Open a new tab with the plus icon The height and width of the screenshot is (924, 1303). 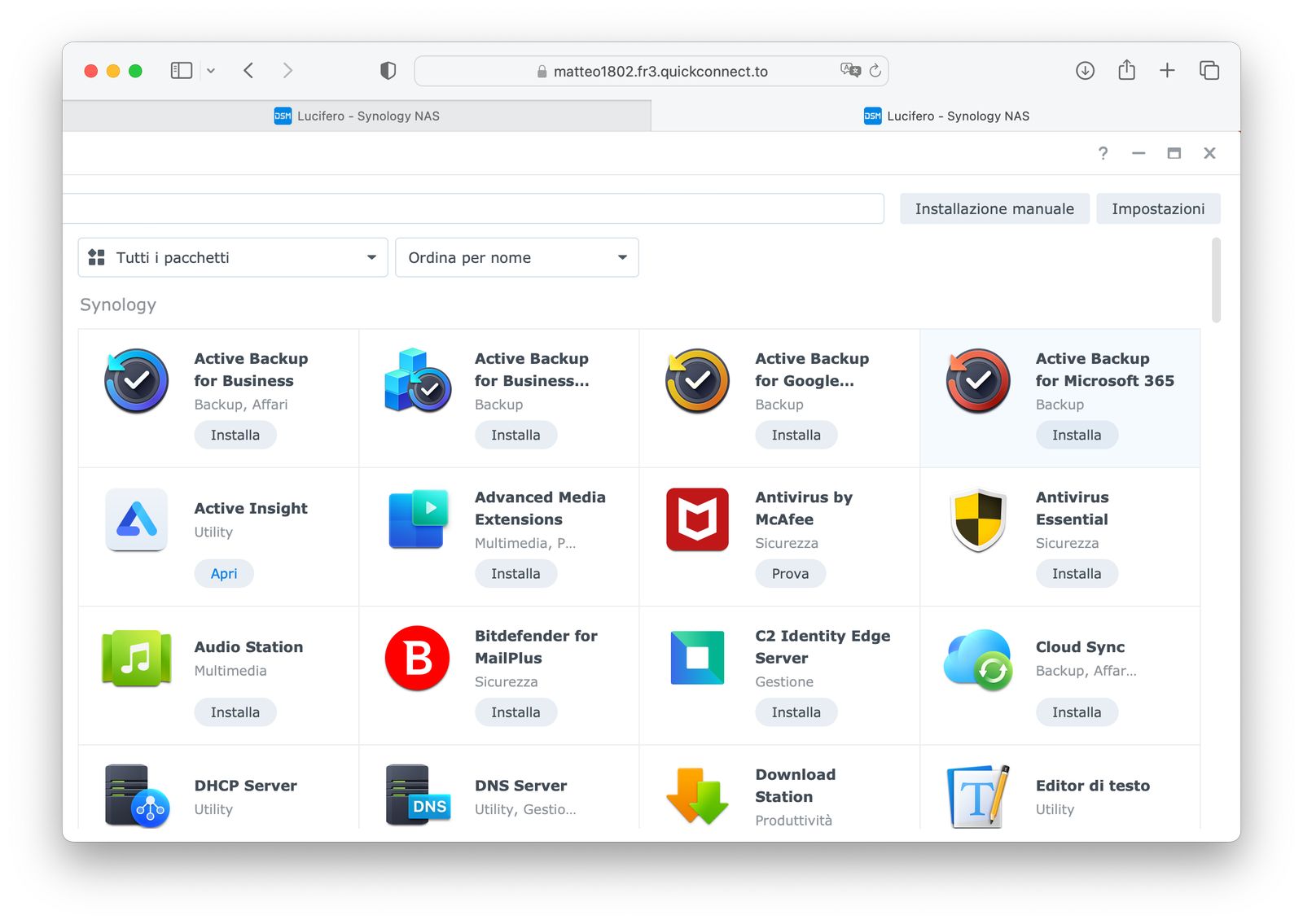pyautogui.click(x=1167, y=71)
